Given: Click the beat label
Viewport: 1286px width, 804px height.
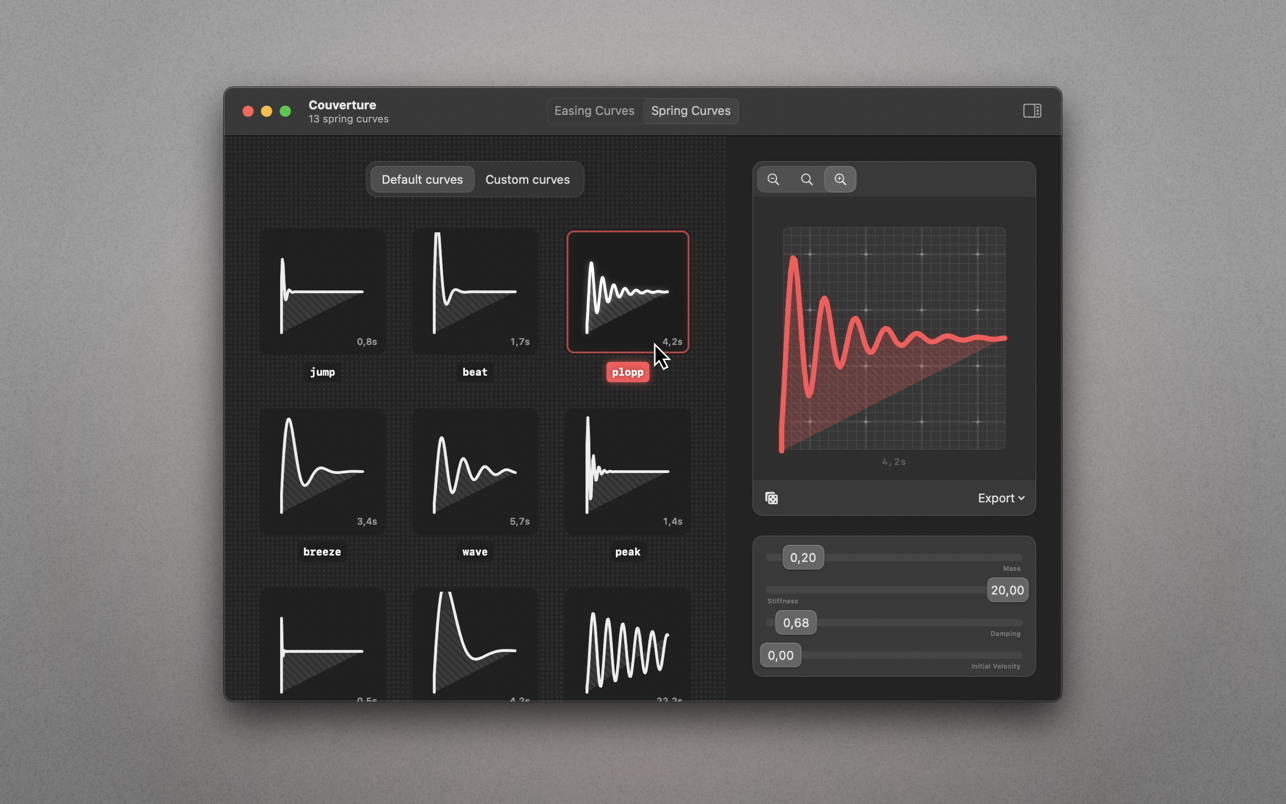Looking at the screenshot, I should [475, 372].
